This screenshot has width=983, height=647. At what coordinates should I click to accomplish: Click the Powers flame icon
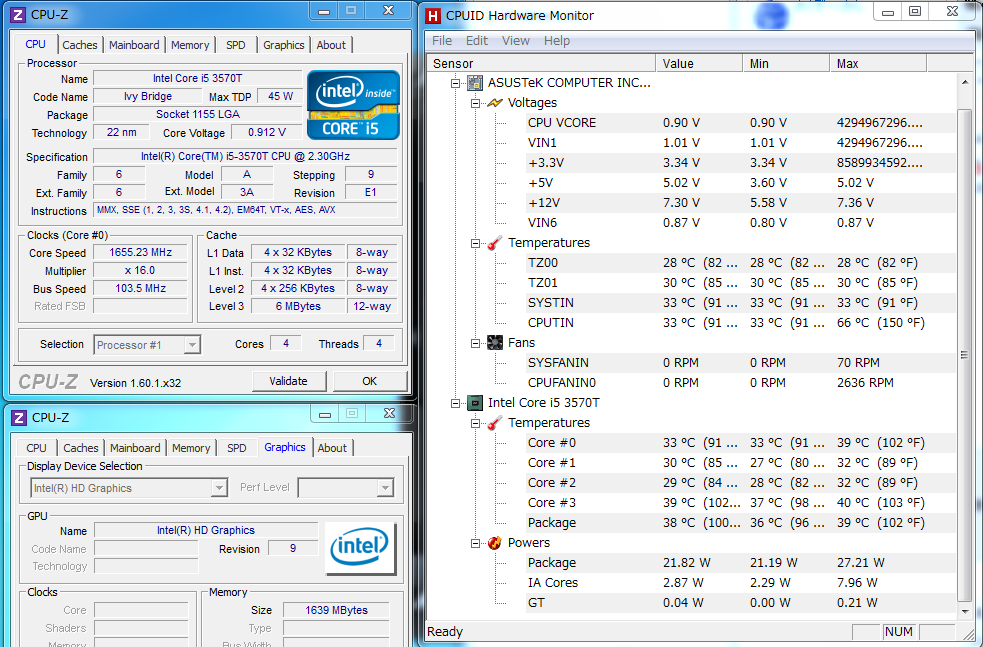click(494, 543)
